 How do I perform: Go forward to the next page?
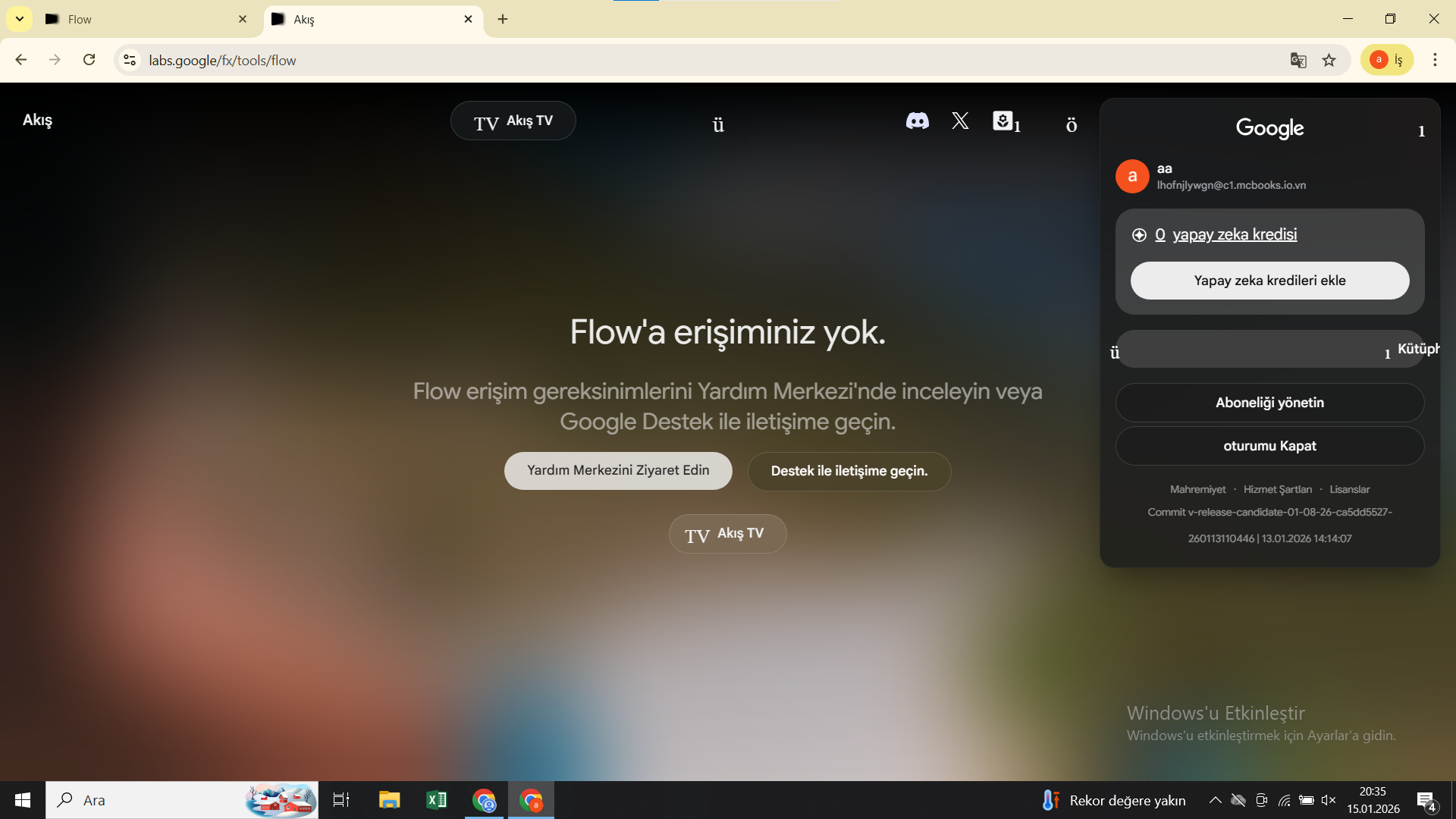pos(55,60)
